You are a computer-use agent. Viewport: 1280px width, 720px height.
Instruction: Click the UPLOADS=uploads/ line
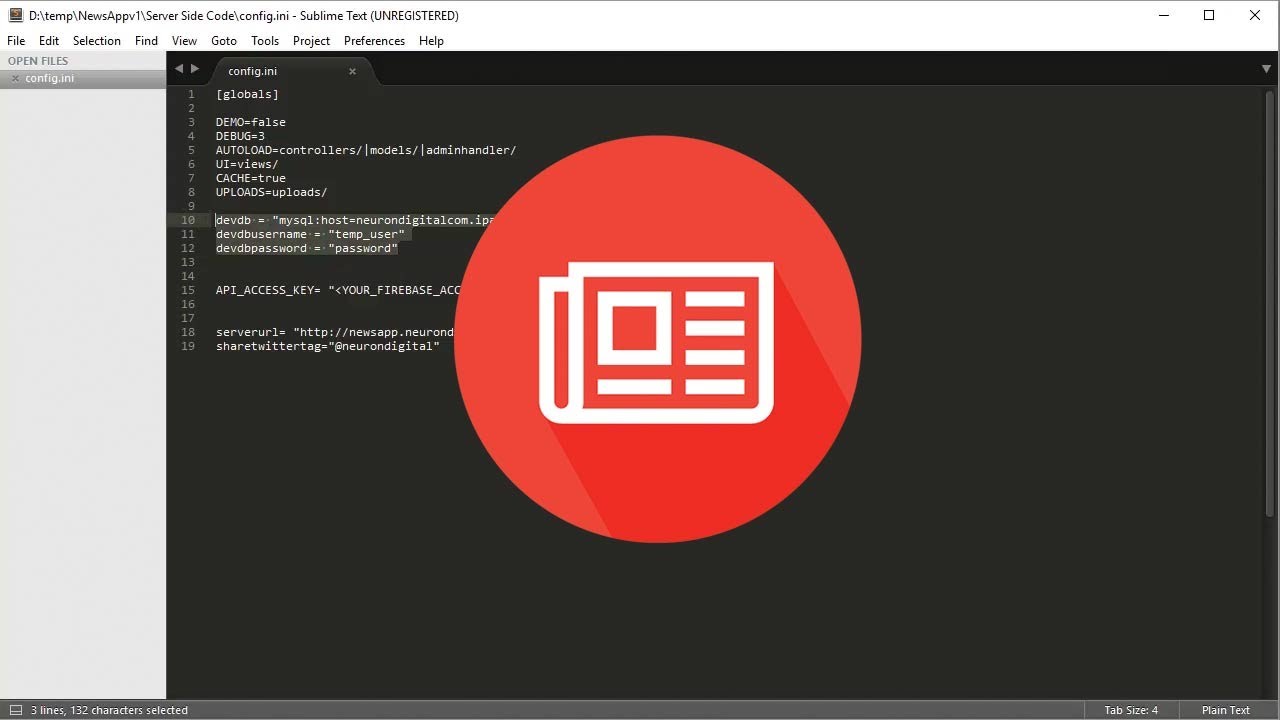point(272,192)
